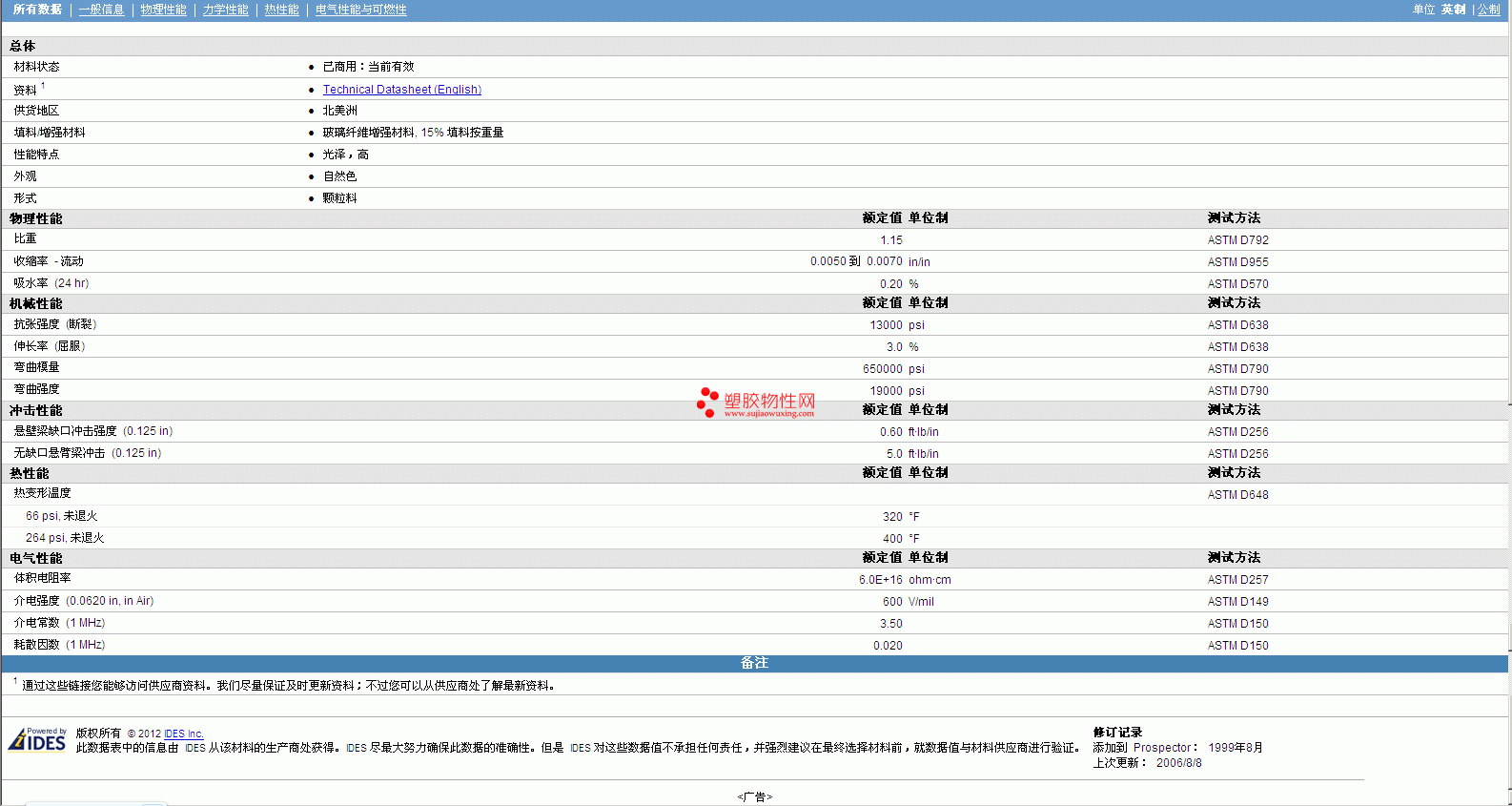
Task: Click the 收缩率 - 流动 row label
Action: tap(49, 261)
